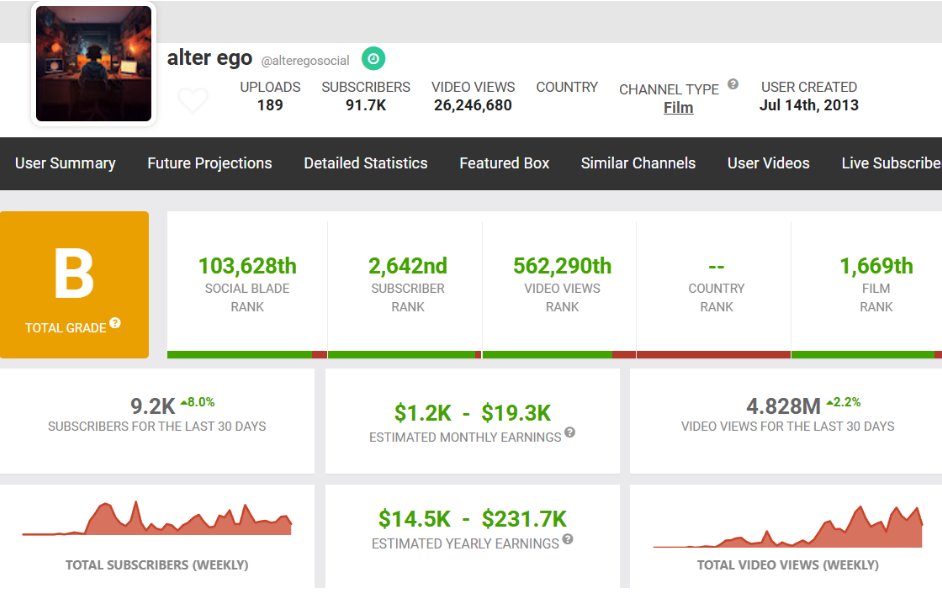The width and height of the screenshot is (942, 593).
Task: Open the Live Subscriber count tab
Action: point(890,163)
